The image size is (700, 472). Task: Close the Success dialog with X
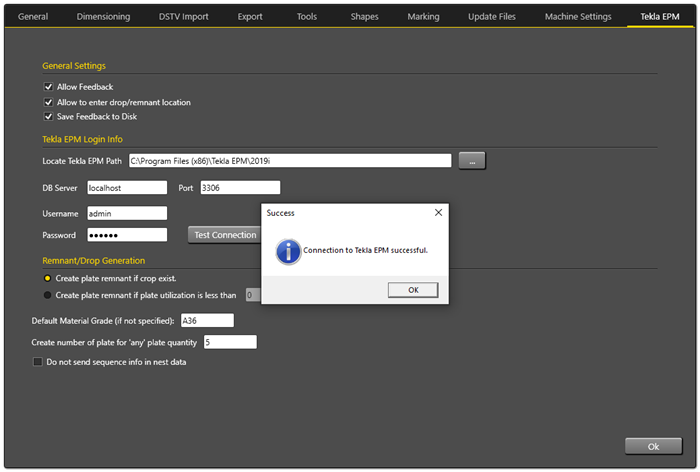(438, 213)
